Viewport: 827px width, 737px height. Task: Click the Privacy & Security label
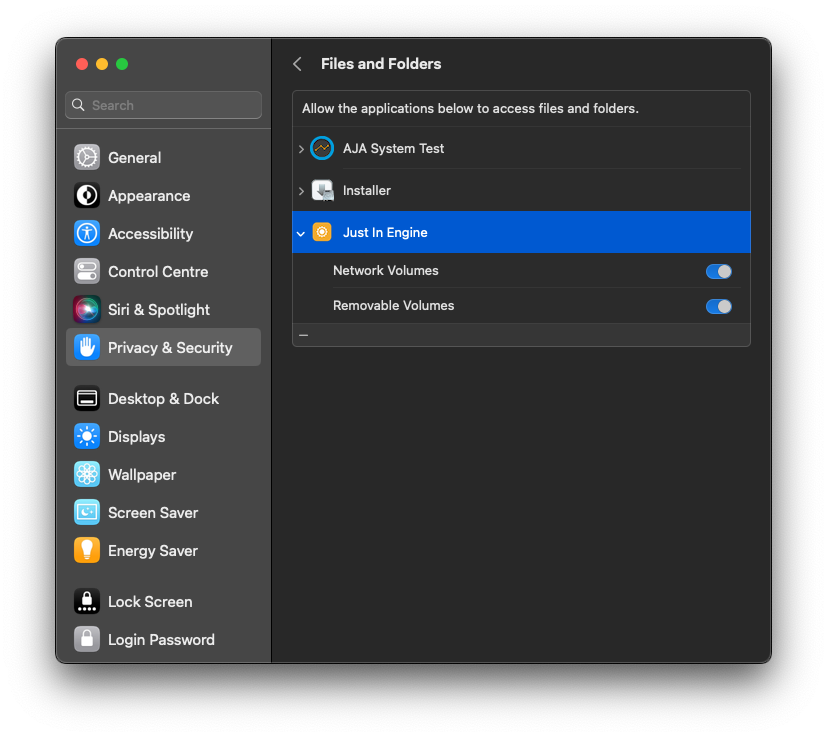click(x=170, y=347)
